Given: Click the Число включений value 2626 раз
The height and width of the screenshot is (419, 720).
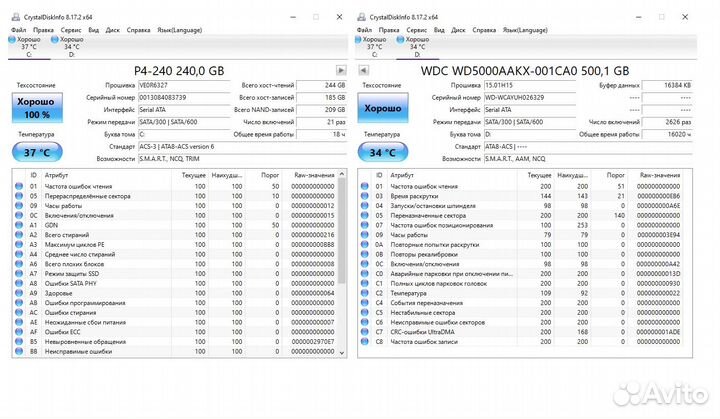Looking at the screenshot, I should 667,122.
